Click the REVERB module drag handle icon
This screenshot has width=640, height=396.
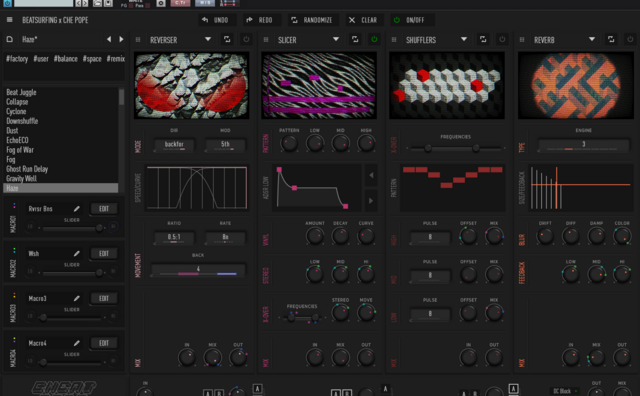click(x=522, y=40)
